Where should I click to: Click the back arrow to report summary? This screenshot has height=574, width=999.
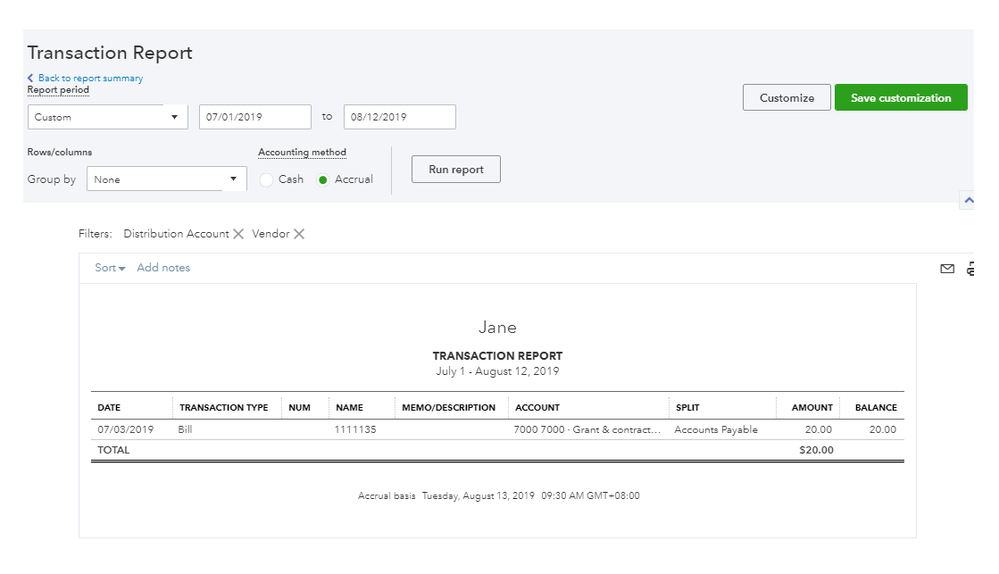coord(31,78)
